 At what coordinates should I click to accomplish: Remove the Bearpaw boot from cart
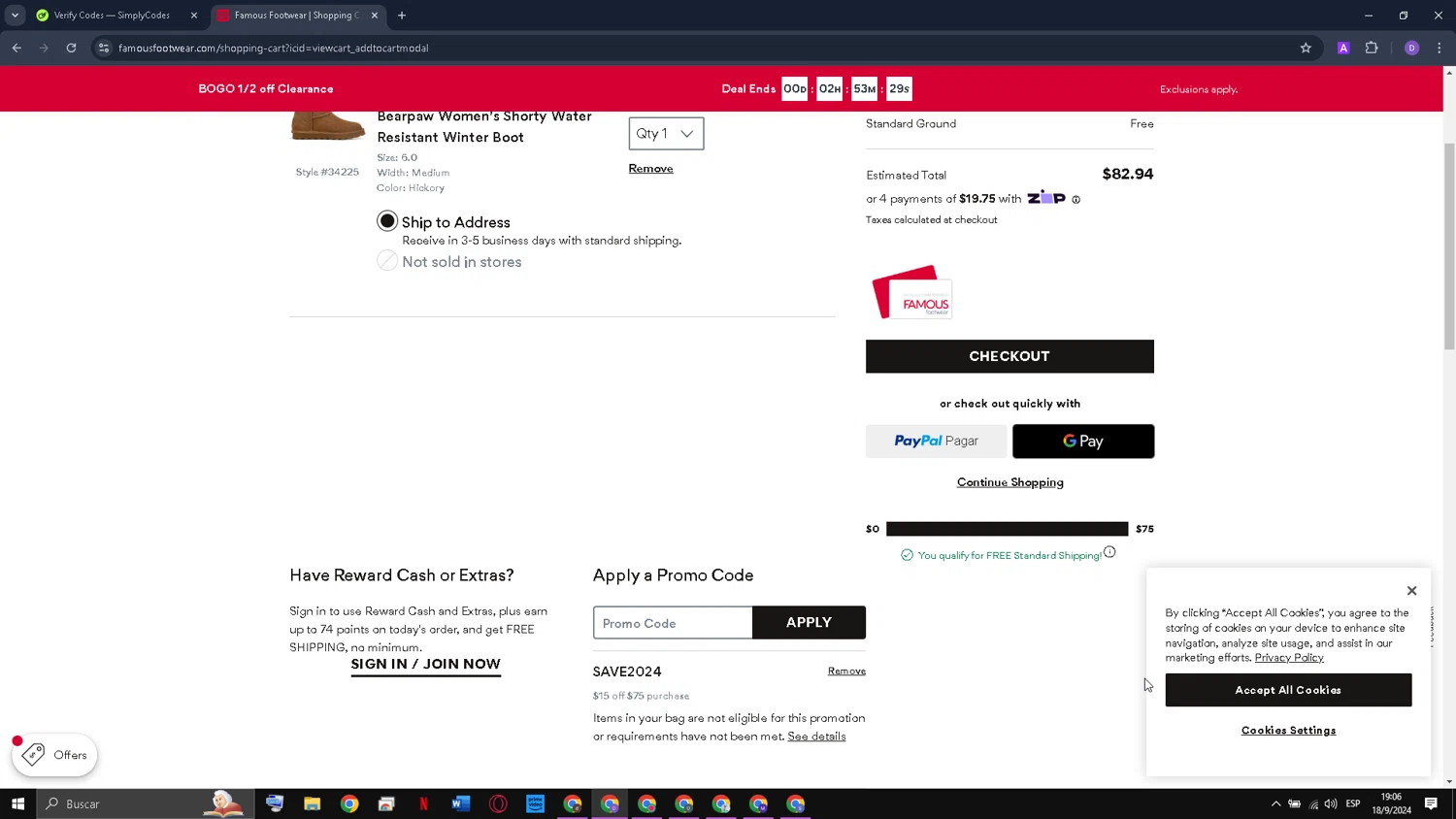click(x=650, y=169)
